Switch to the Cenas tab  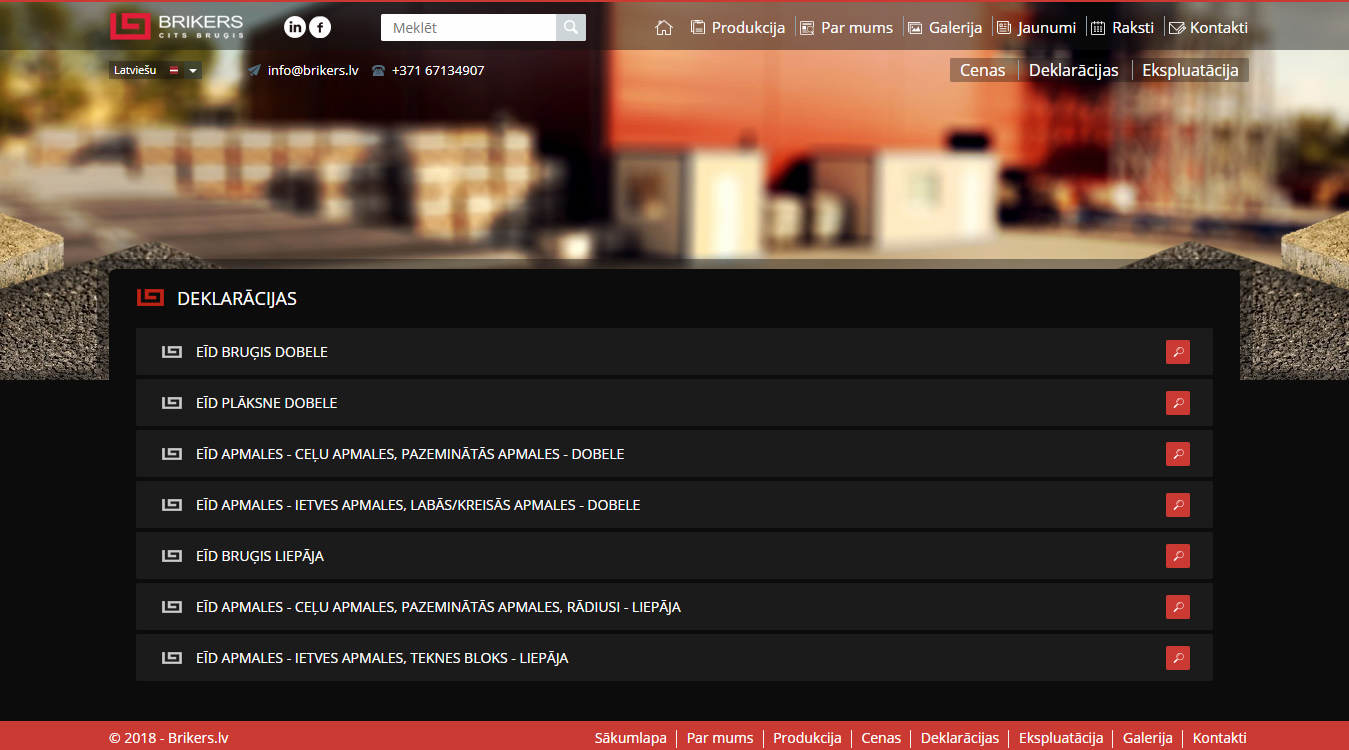[982, 70]
